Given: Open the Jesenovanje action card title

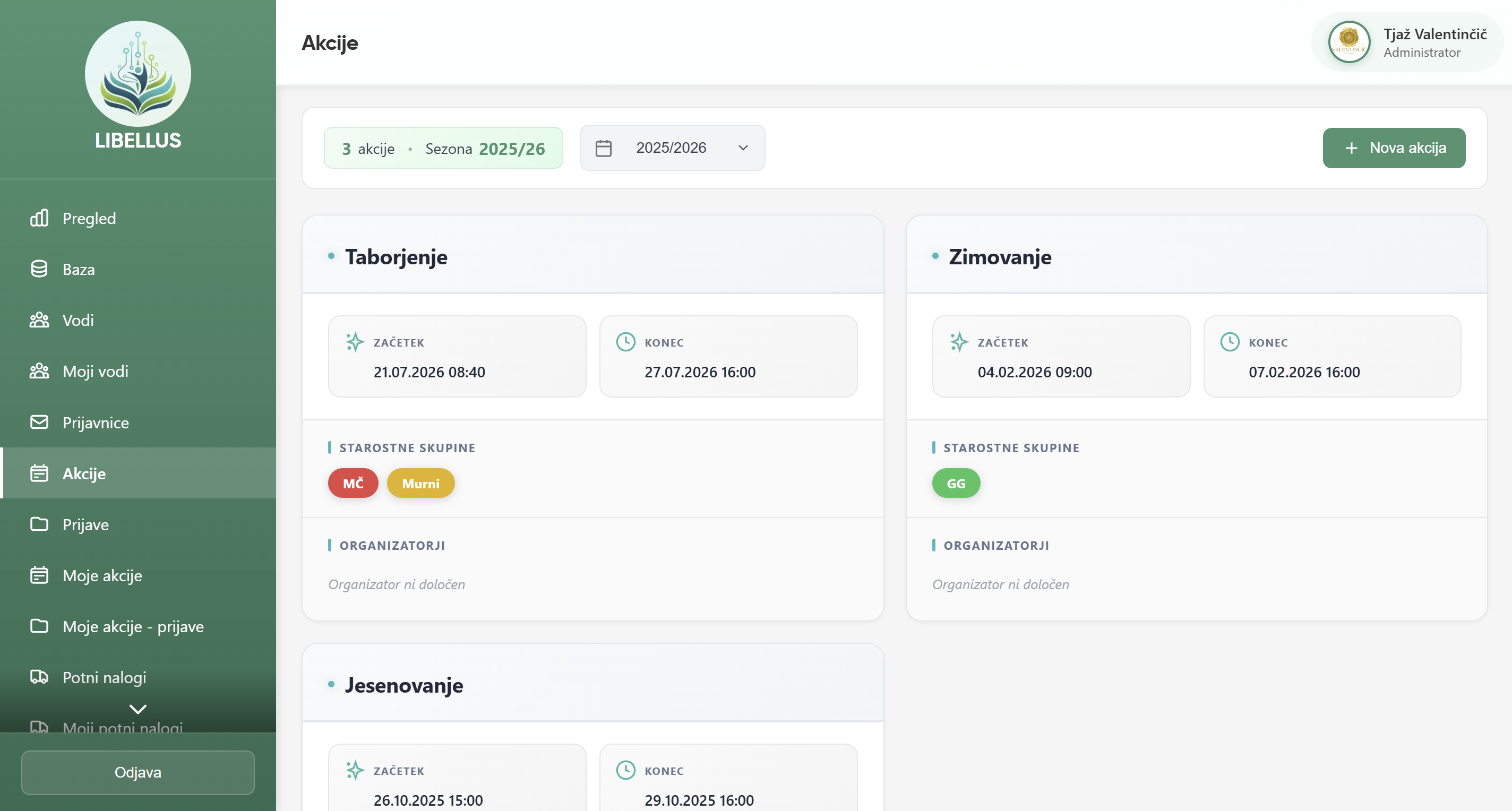Looking at the screenshot, I should pyautogui.click(x=404, y=685).
